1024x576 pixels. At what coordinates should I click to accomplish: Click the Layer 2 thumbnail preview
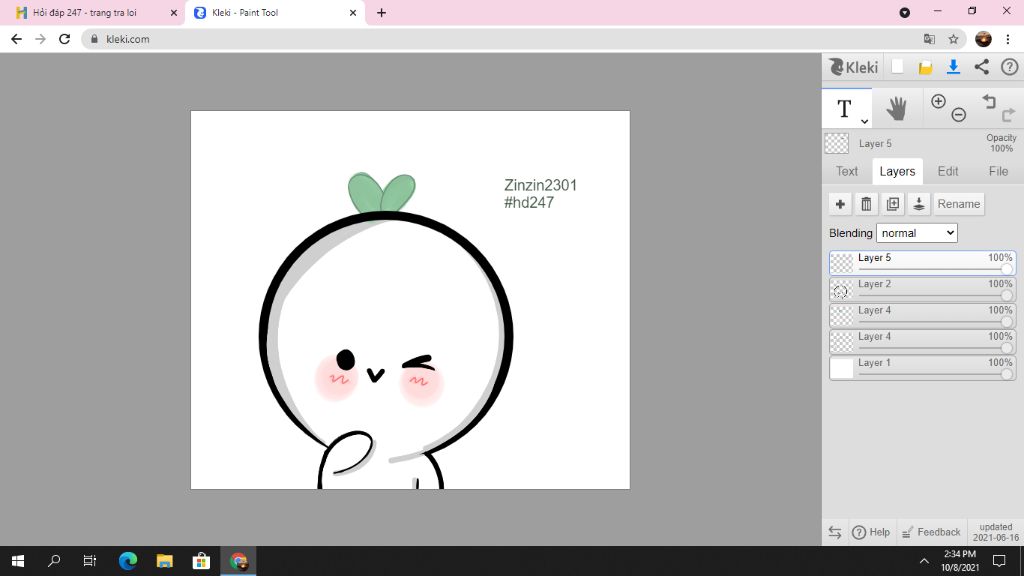coord(841,289)
